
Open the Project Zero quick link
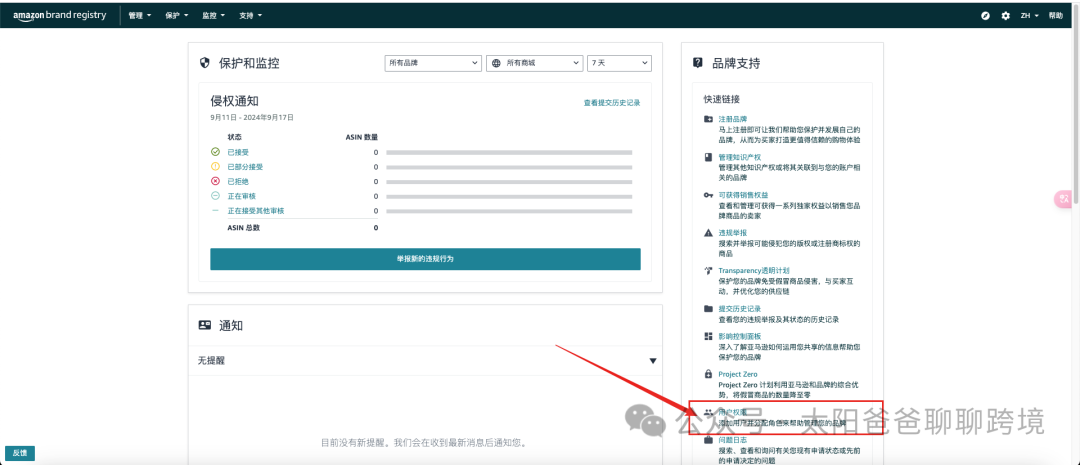738,374
